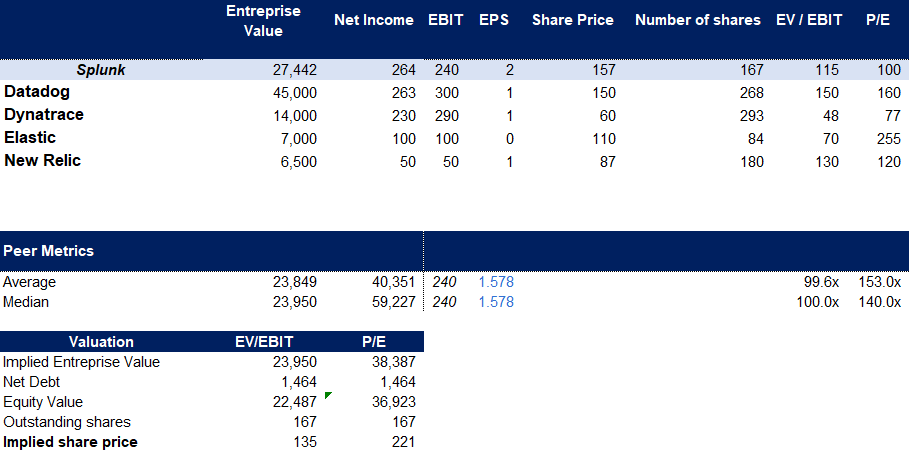Select Splunk net income 264
The height and width of the screenshot is (451, 910).
(403, 70)
